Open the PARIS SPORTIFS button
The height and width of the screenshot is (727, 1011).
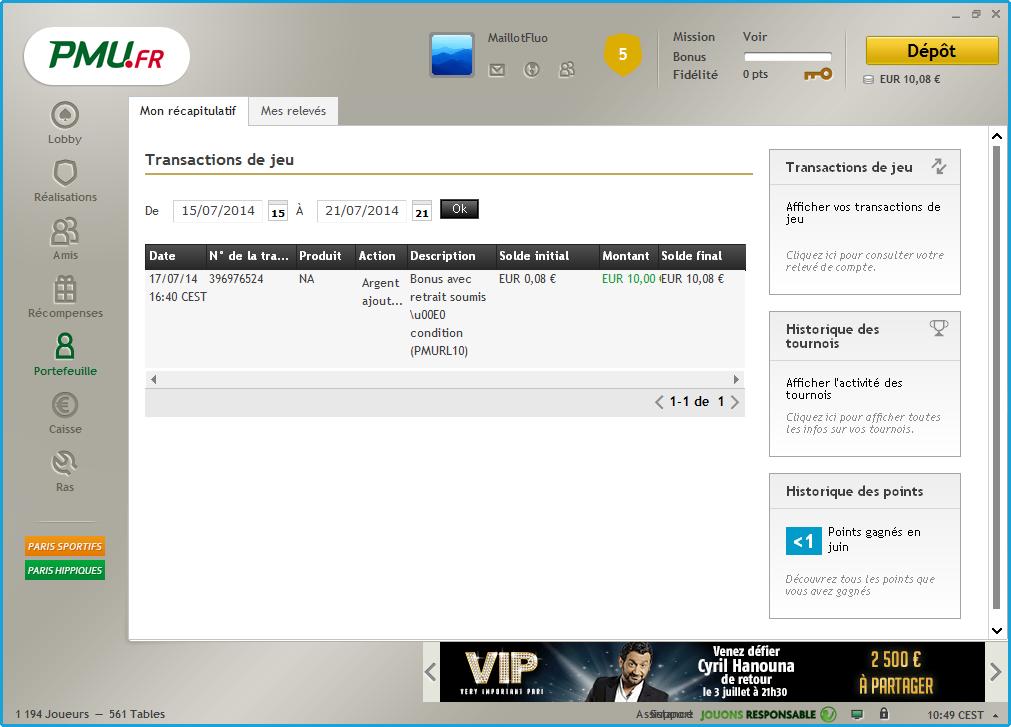click(x=64, y=546)
